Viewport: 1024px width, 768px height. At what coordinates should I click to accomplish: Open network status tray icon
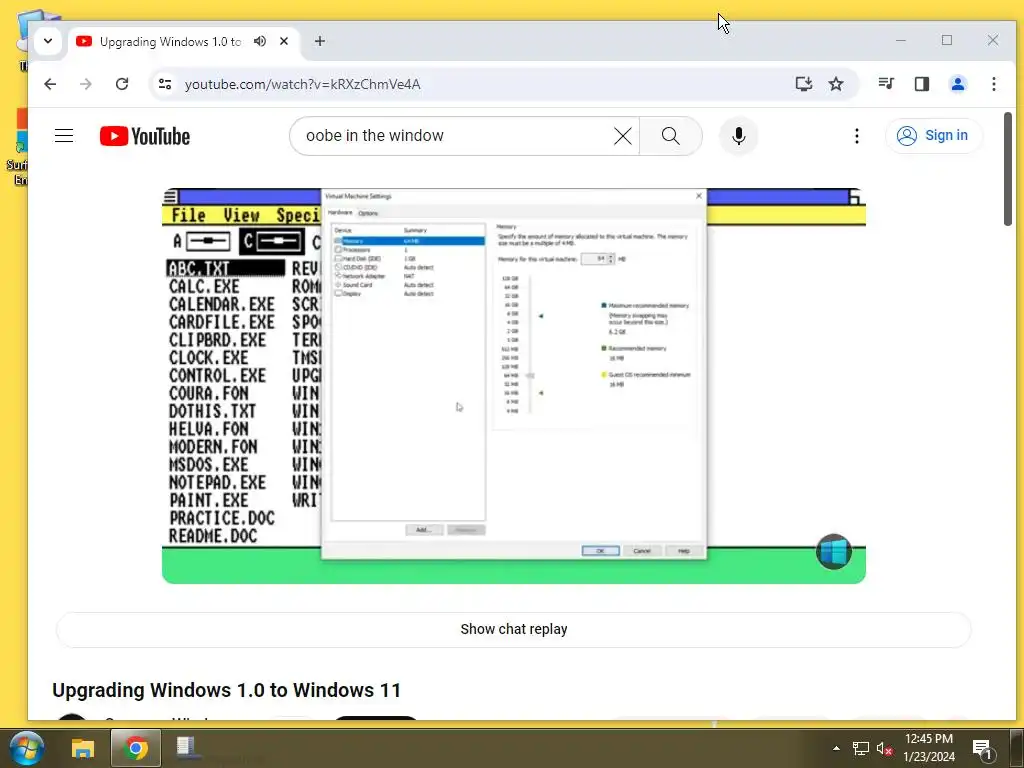click(861, 748)
